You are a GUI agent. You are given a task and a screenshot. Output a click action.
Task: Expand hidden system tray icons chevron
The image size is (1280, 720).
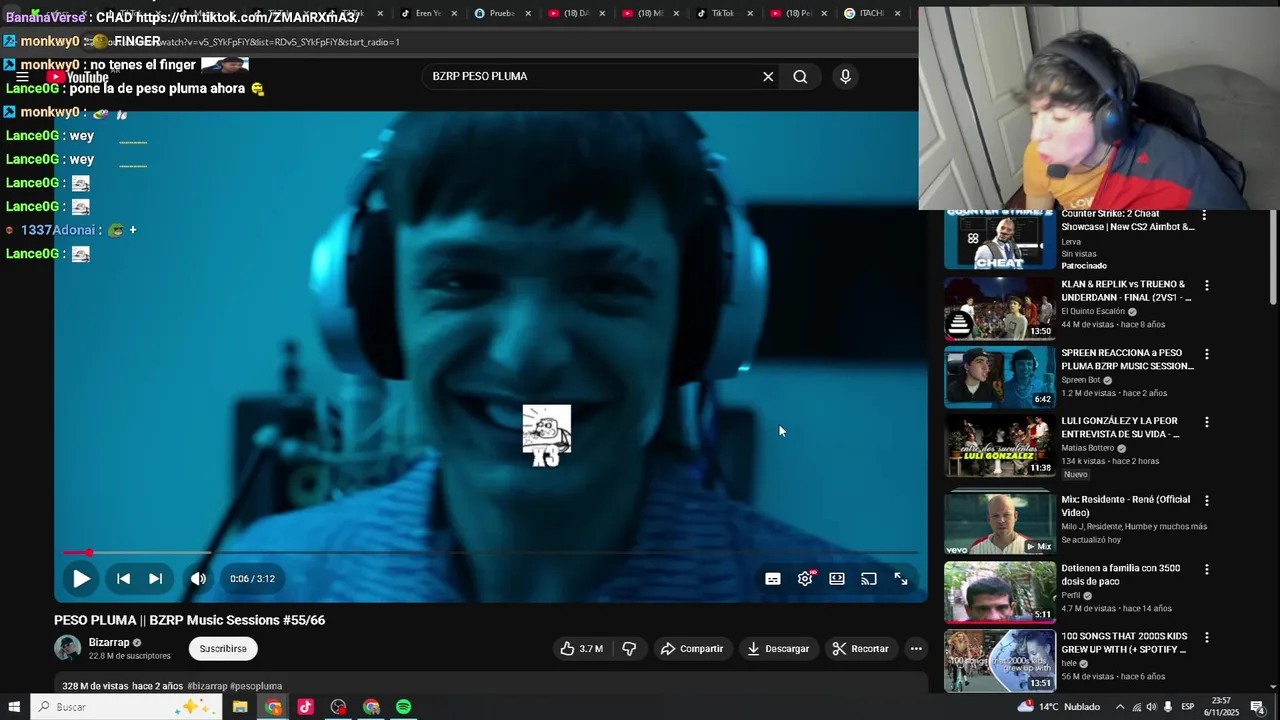[1120, 707]
